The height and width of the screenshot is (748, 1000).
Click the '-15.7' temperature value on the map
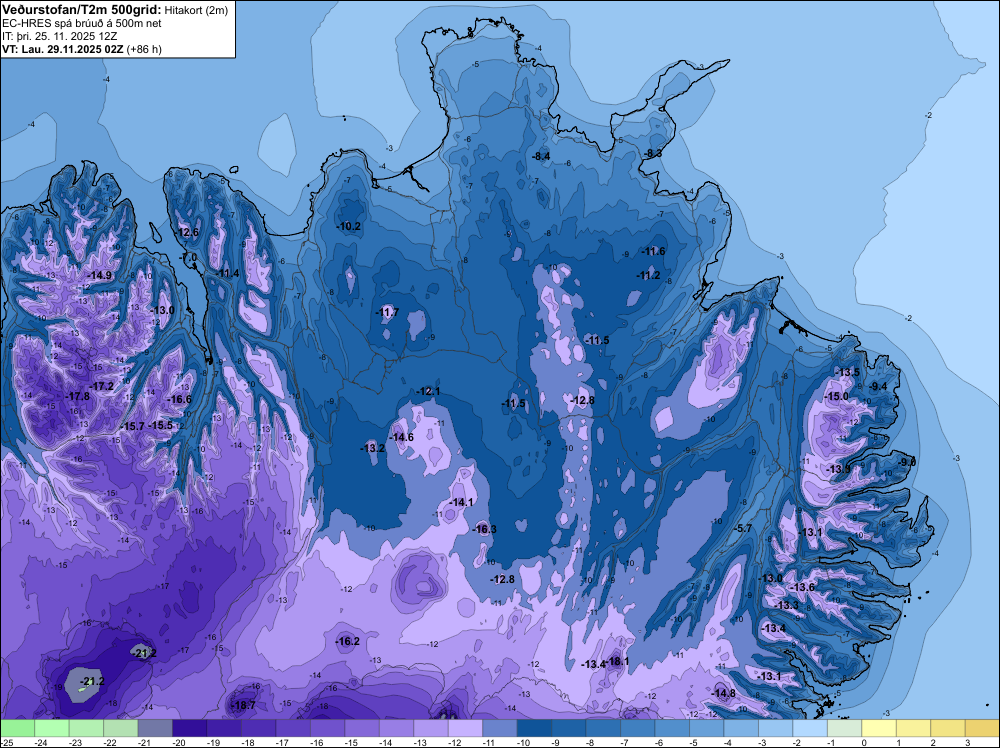pyautogui.click(x=133, y=426)
